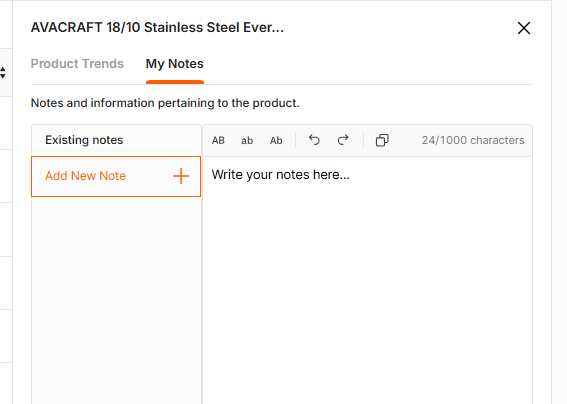The height and width of the screenshot is (404, 567).
Task: Toggle the sort arrows at the left edge
Action: pyautogui.click(x=3, y=72)
